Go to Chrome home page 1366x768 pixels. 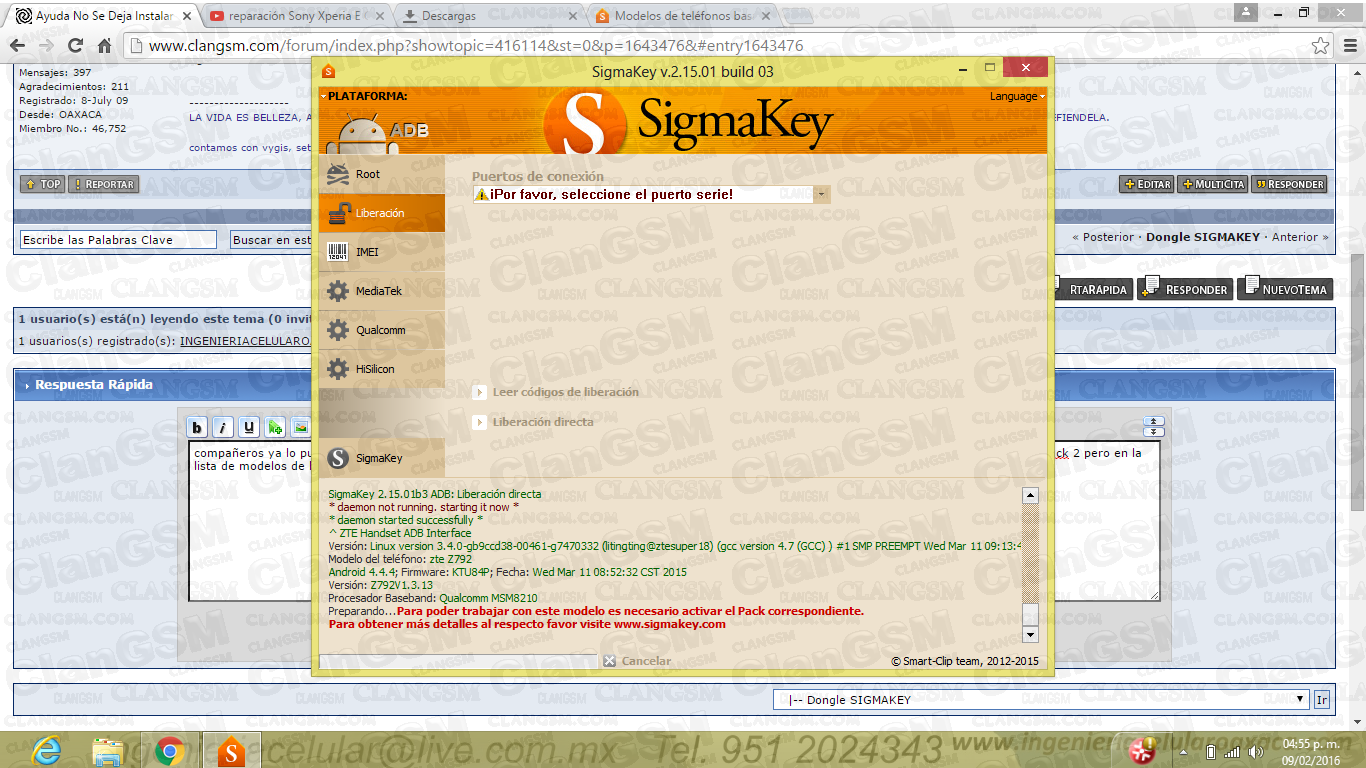(x=105, y=46)
